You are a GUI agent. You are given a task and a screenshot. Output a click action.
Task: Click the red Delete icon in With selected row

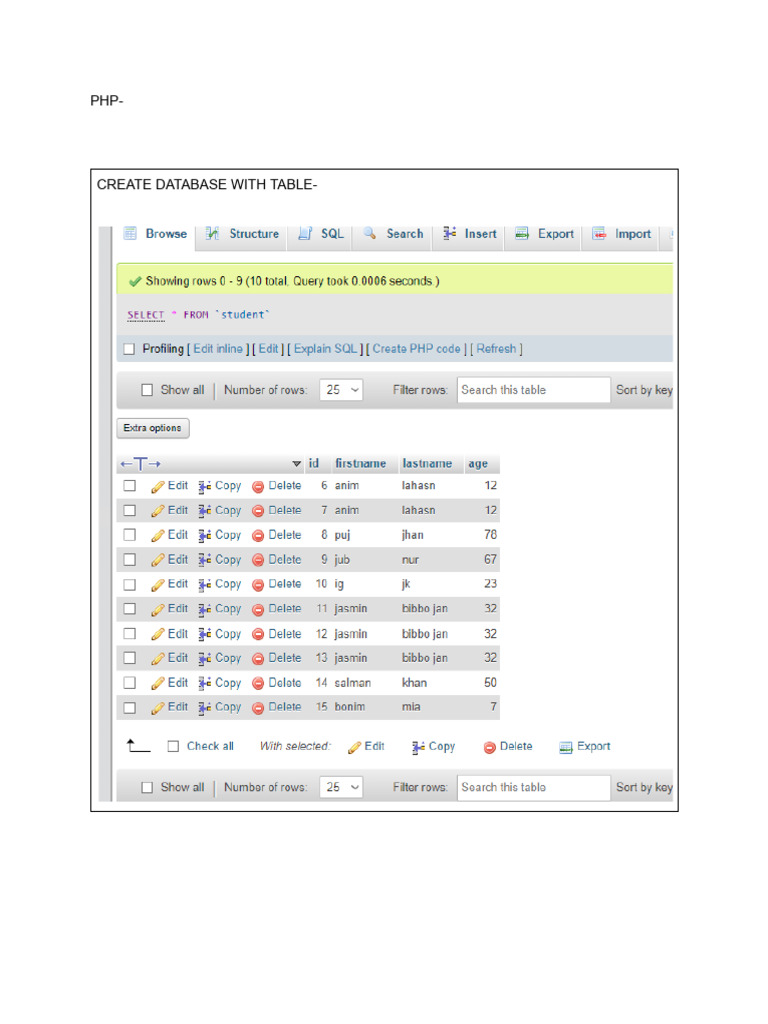pyautogui.click(x=490, y=747)
